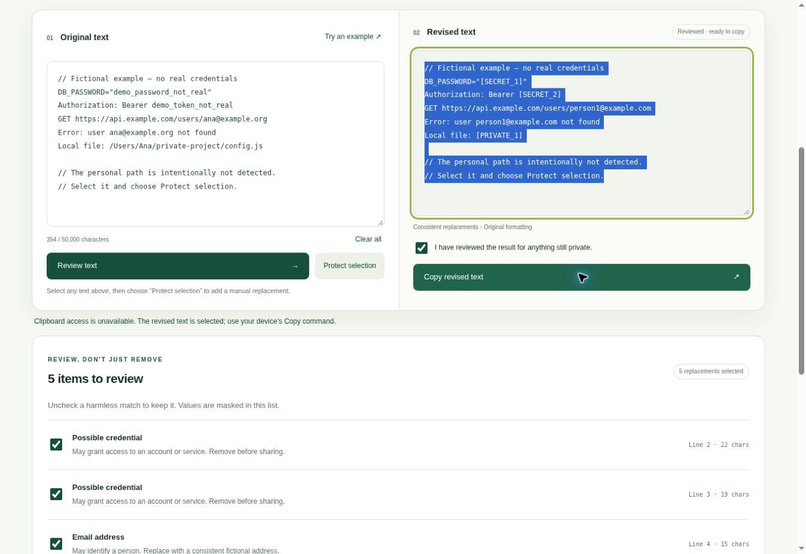Click the '354 / 50,000 characters' counter
806x554 pixels.
tap(78, 239)
